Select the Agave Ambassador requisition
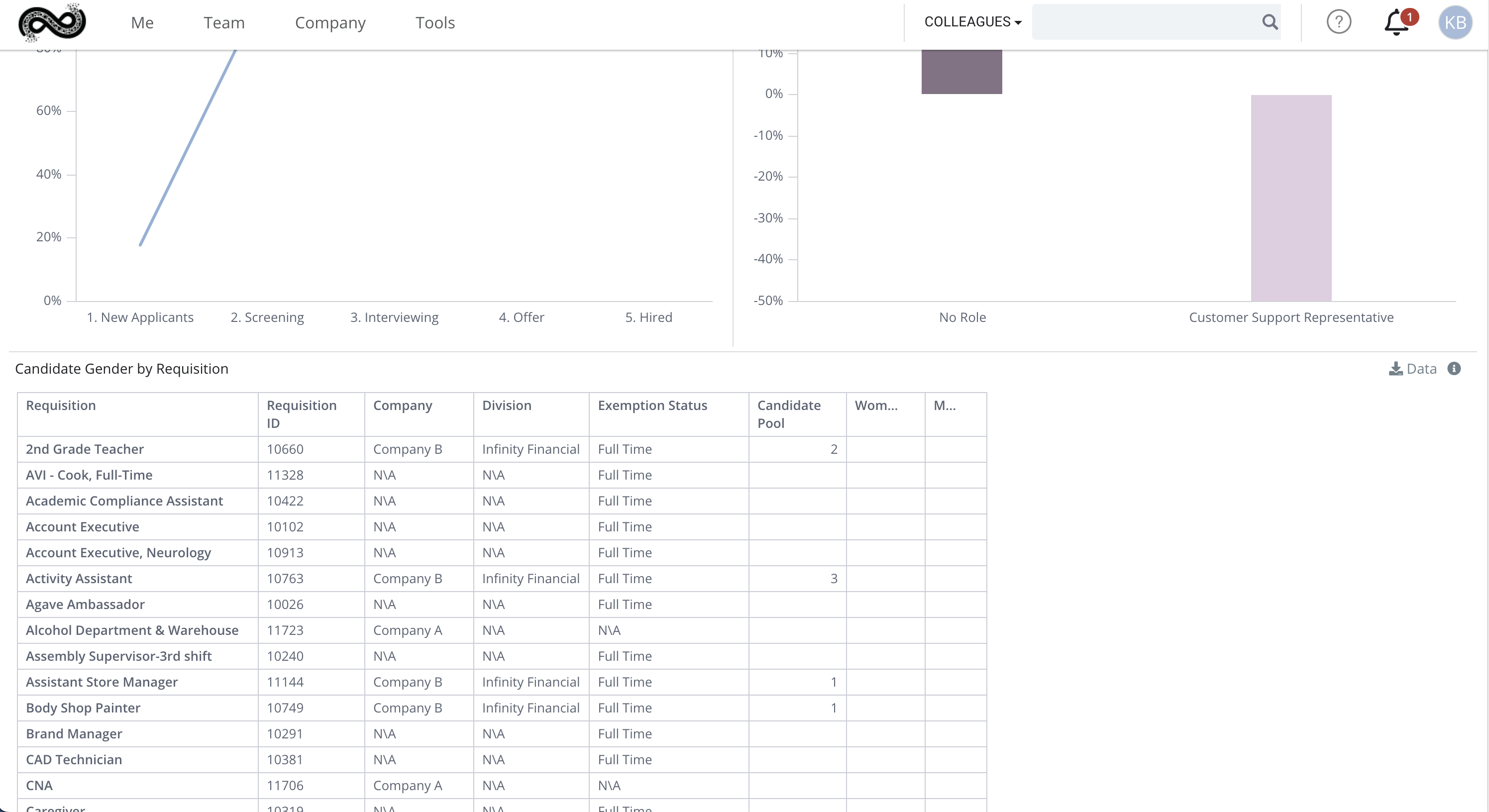Viewport: 1489px width, 812px height. (x=85, y=605)
